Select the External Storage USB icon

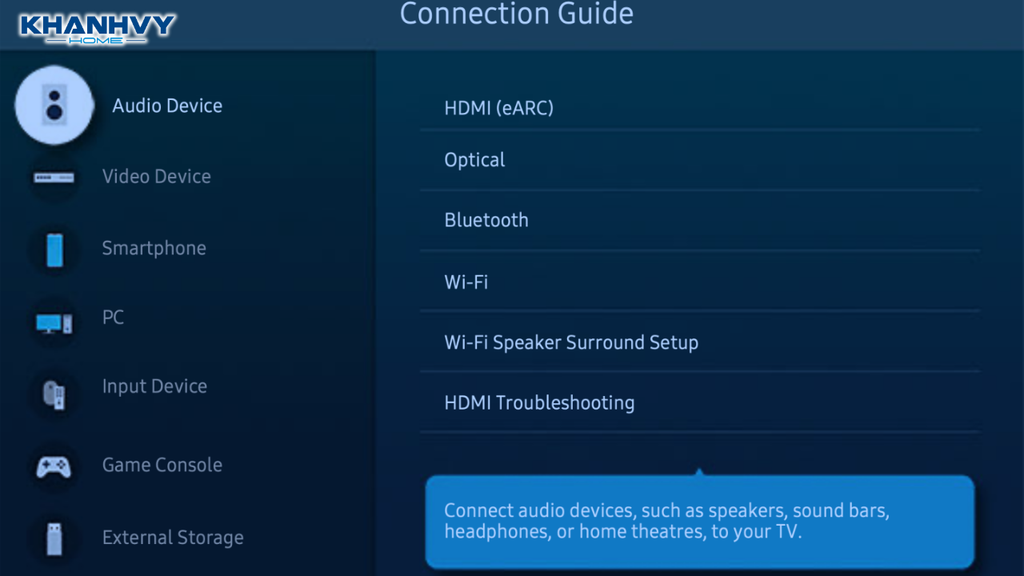coord(54,538)
